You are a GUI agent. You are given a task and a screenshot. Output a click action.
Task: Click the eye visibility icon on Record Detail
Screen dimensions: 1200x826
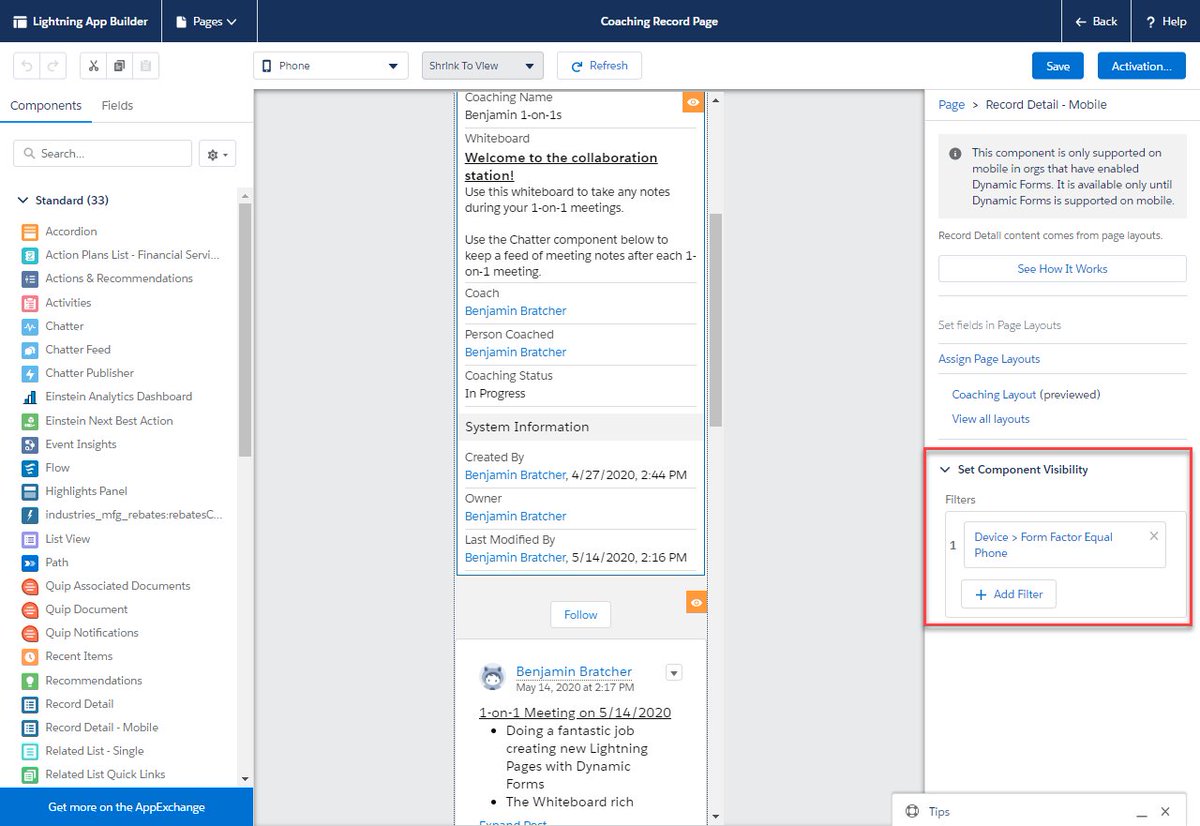tap(694, 102)
